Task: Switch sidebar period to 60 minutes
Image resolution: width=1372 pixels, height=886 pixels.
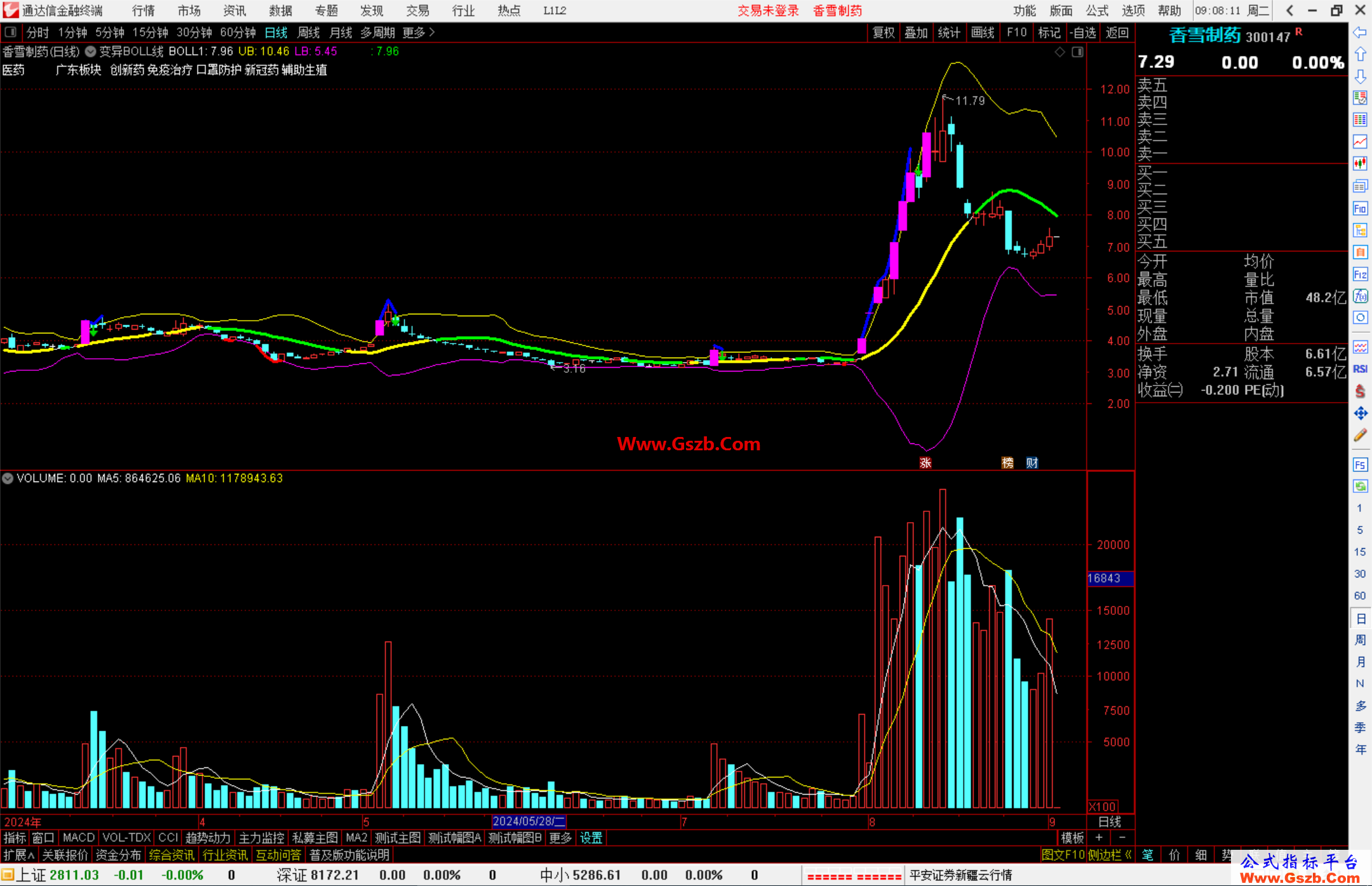Action: (x=1359, y=596)
